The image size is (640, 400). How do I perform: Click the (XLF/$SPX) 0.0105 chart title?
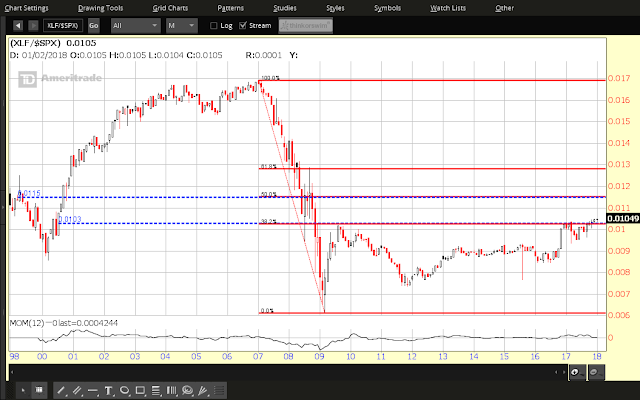(53, 43)
